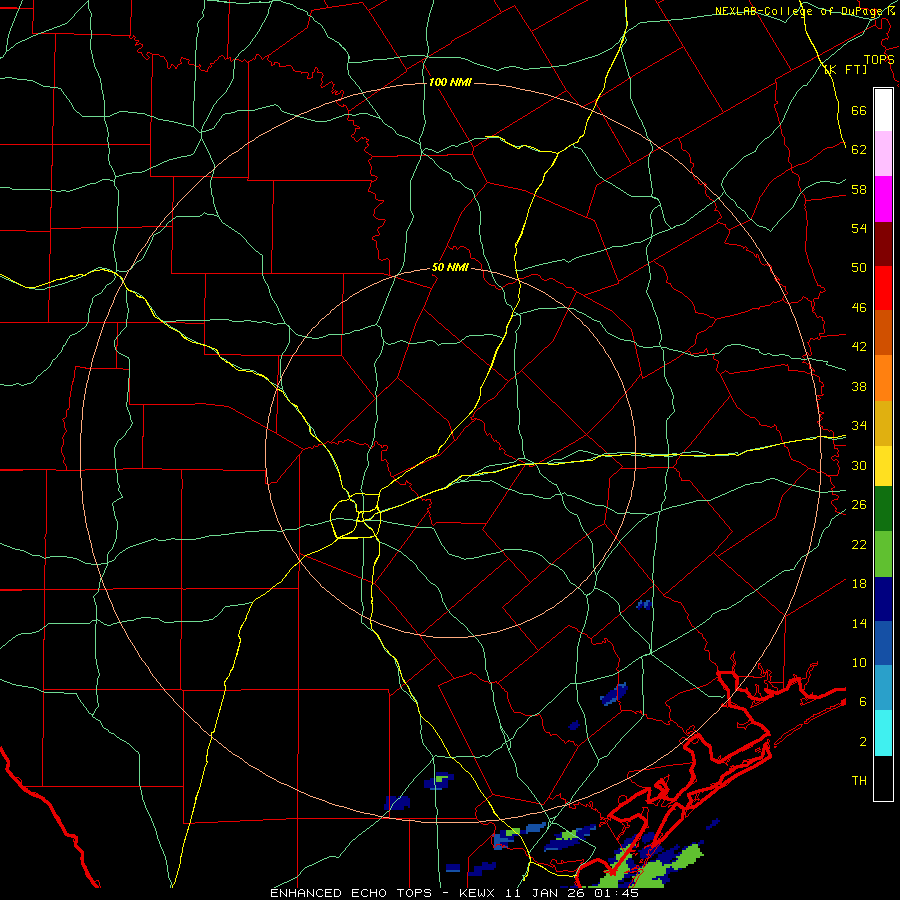Click the legend value '22'
The height and width of the screenshot is (900, 900).
859,544
